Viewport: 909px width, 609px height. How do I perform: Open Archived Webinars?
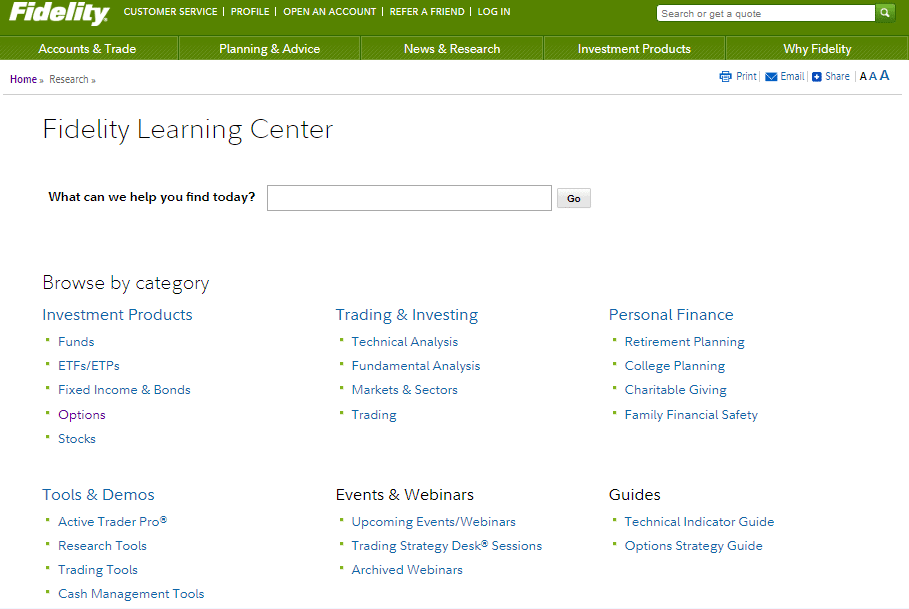[407, 570]
